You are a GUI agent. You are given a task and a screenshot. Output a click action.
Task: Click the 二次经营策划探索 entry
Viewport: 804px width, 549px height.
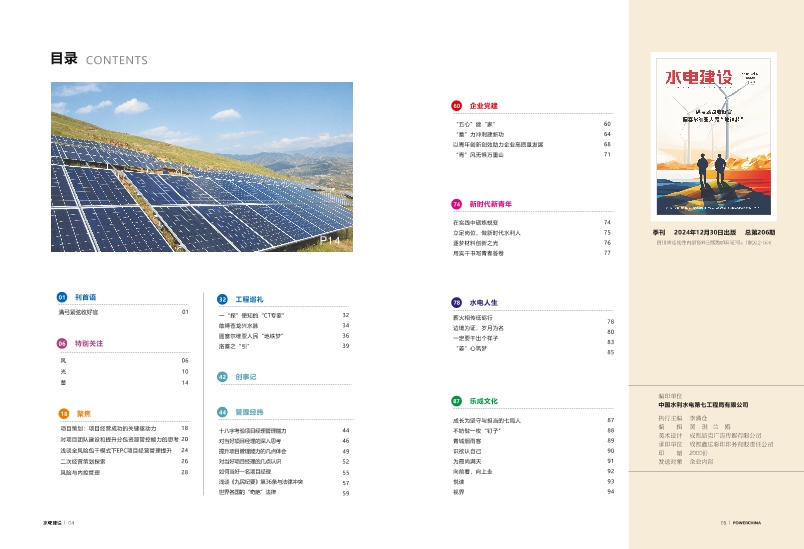point(83,462)
